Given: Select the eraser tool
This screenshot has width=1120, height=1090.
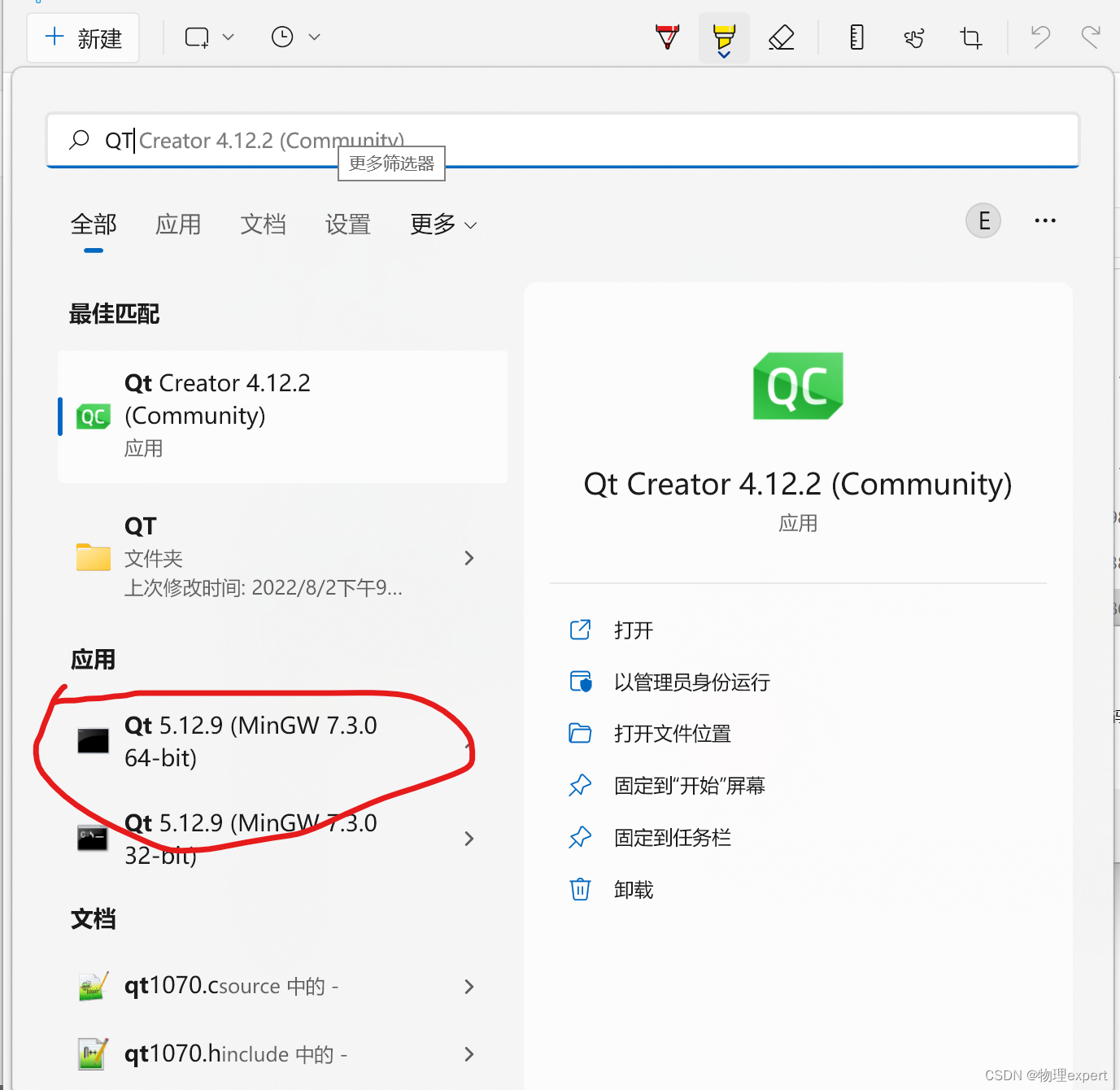Looking at the screenshot, I should click(782, 37).
